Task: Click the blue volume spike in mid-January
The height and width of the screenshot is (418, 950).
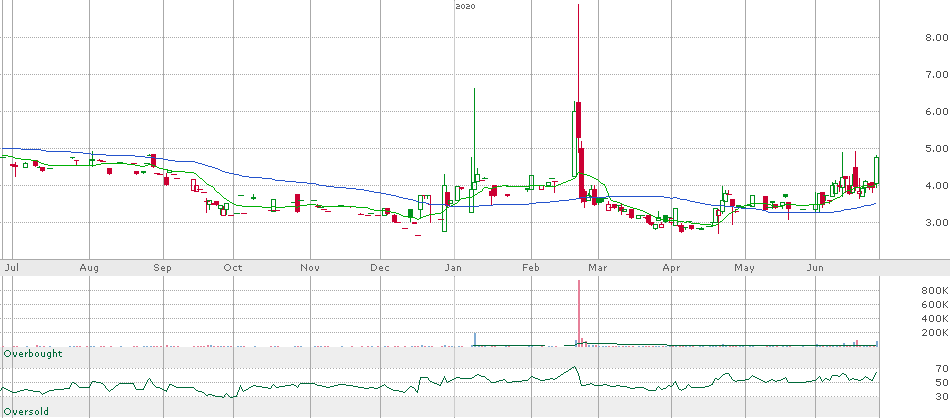Action: [474, 340]
